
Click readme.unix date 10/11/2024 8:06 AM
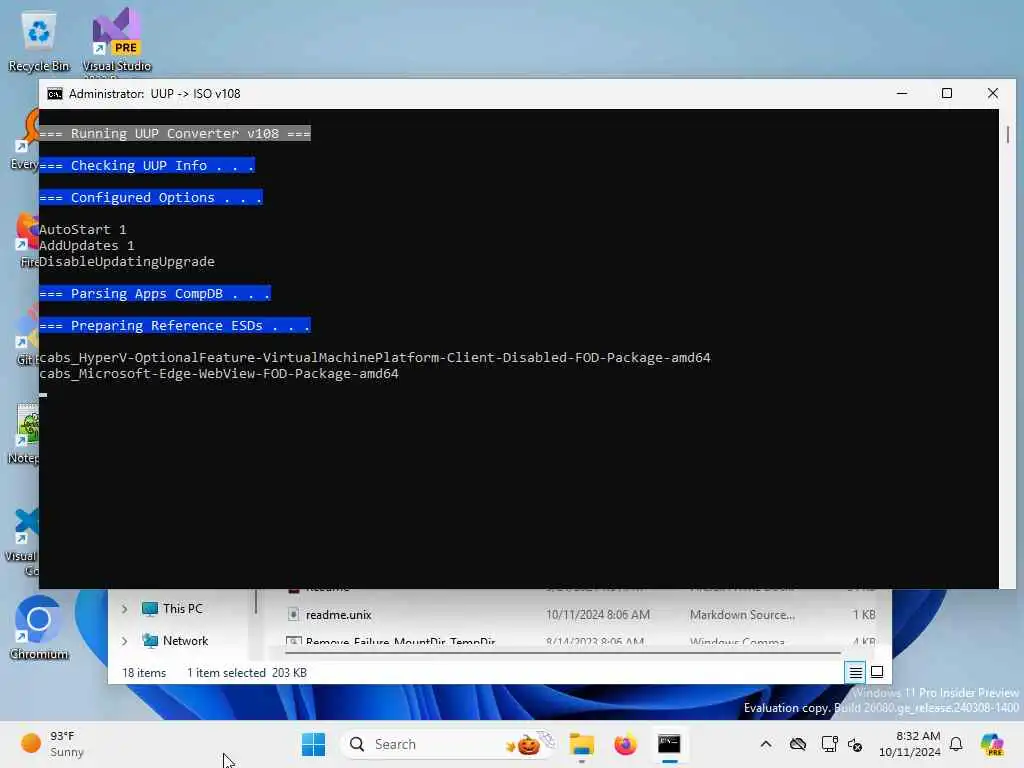pyautogui.click(x=598, y=615)
